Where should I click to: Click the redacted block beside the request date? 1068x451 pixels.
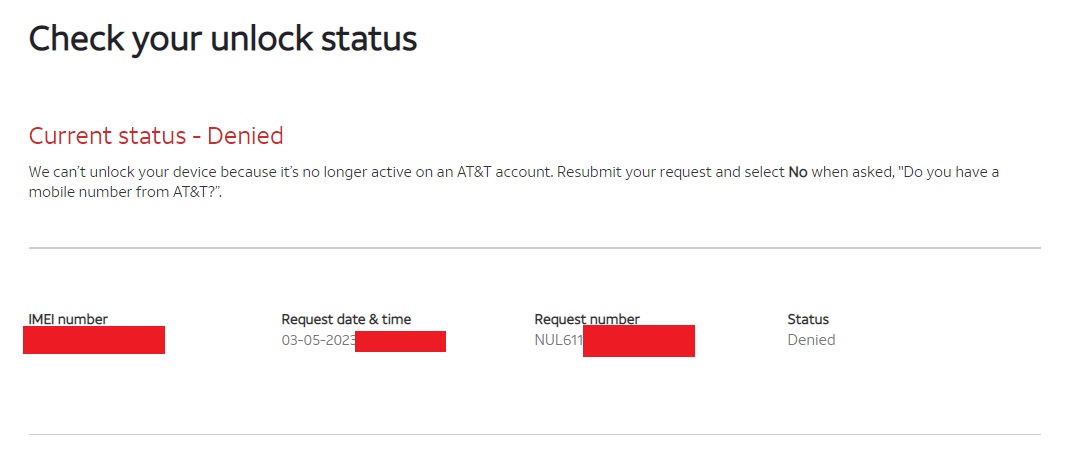tap(400, 341)
